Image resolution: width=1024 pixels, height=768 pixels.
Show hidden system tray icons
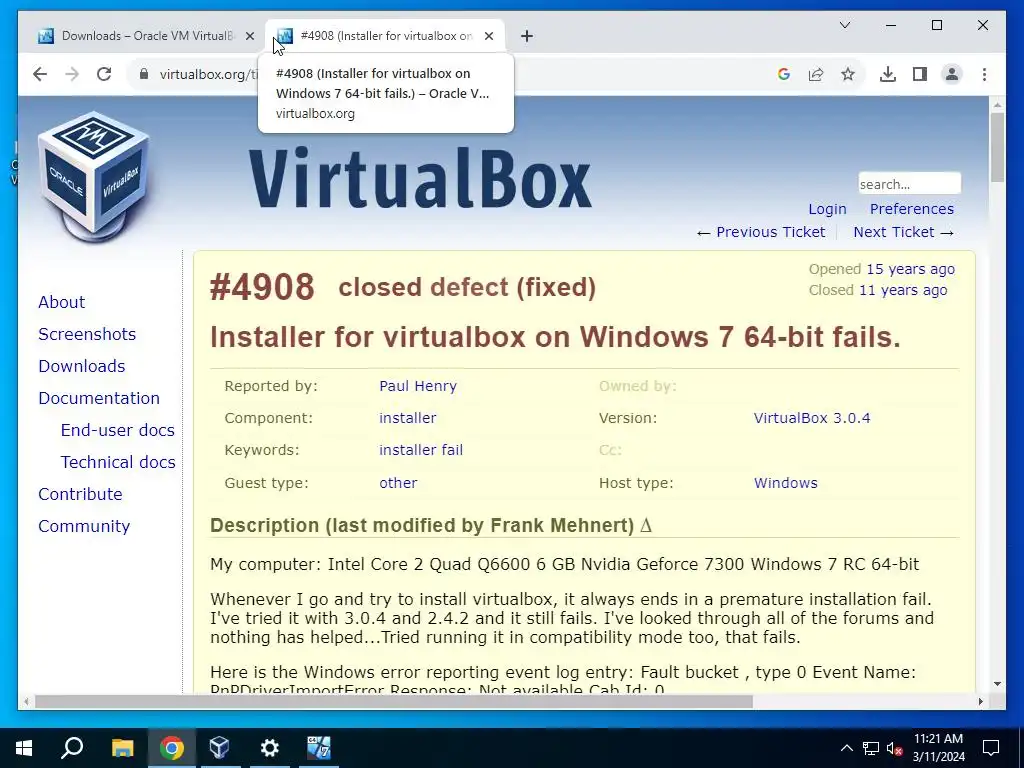[x=846, y=748]
